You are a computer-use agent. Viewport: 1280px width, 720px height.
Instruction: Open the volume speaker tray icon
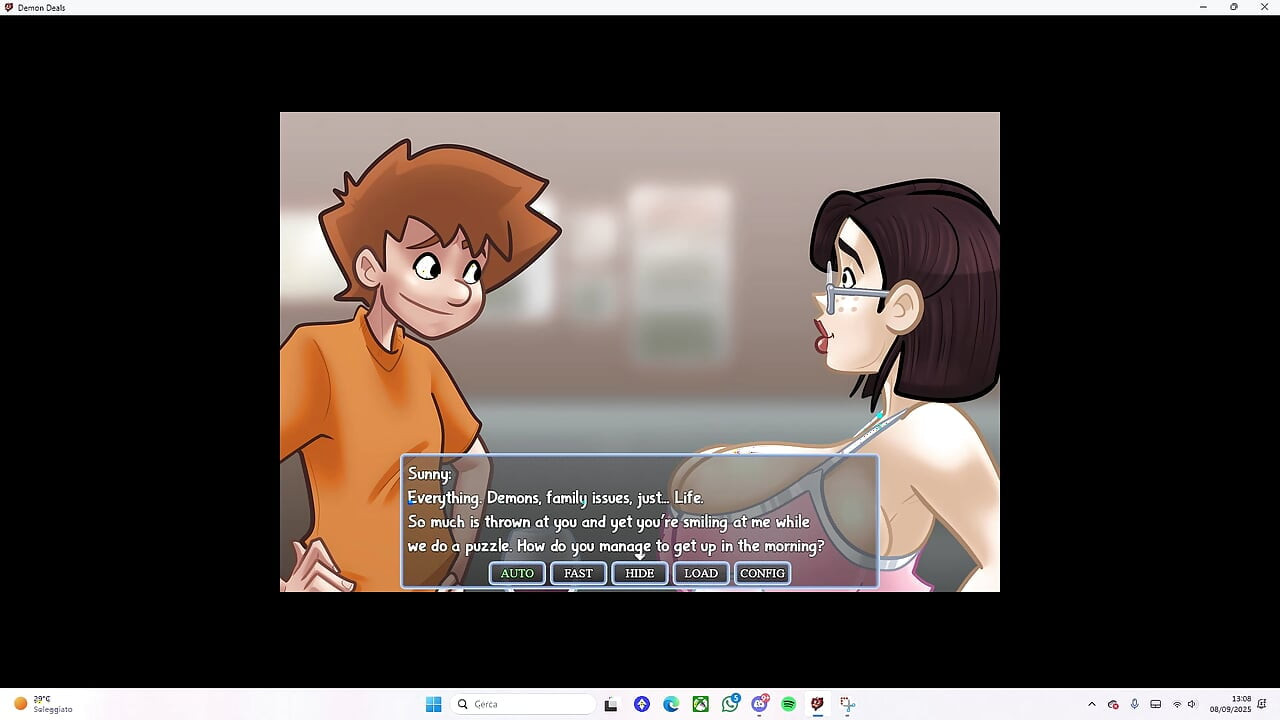1192,704
